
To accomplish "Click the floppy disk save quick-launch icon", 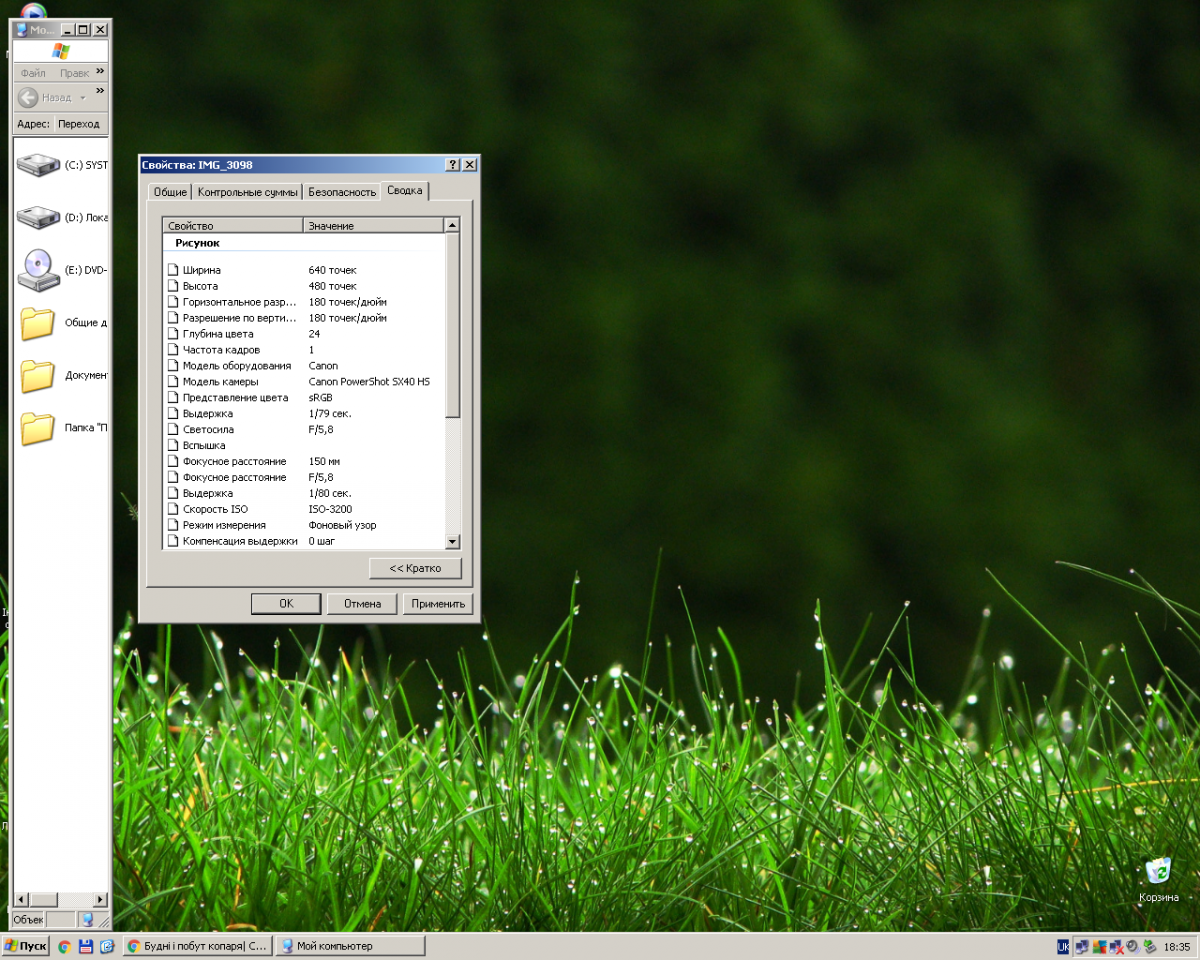I will [86, 946].
